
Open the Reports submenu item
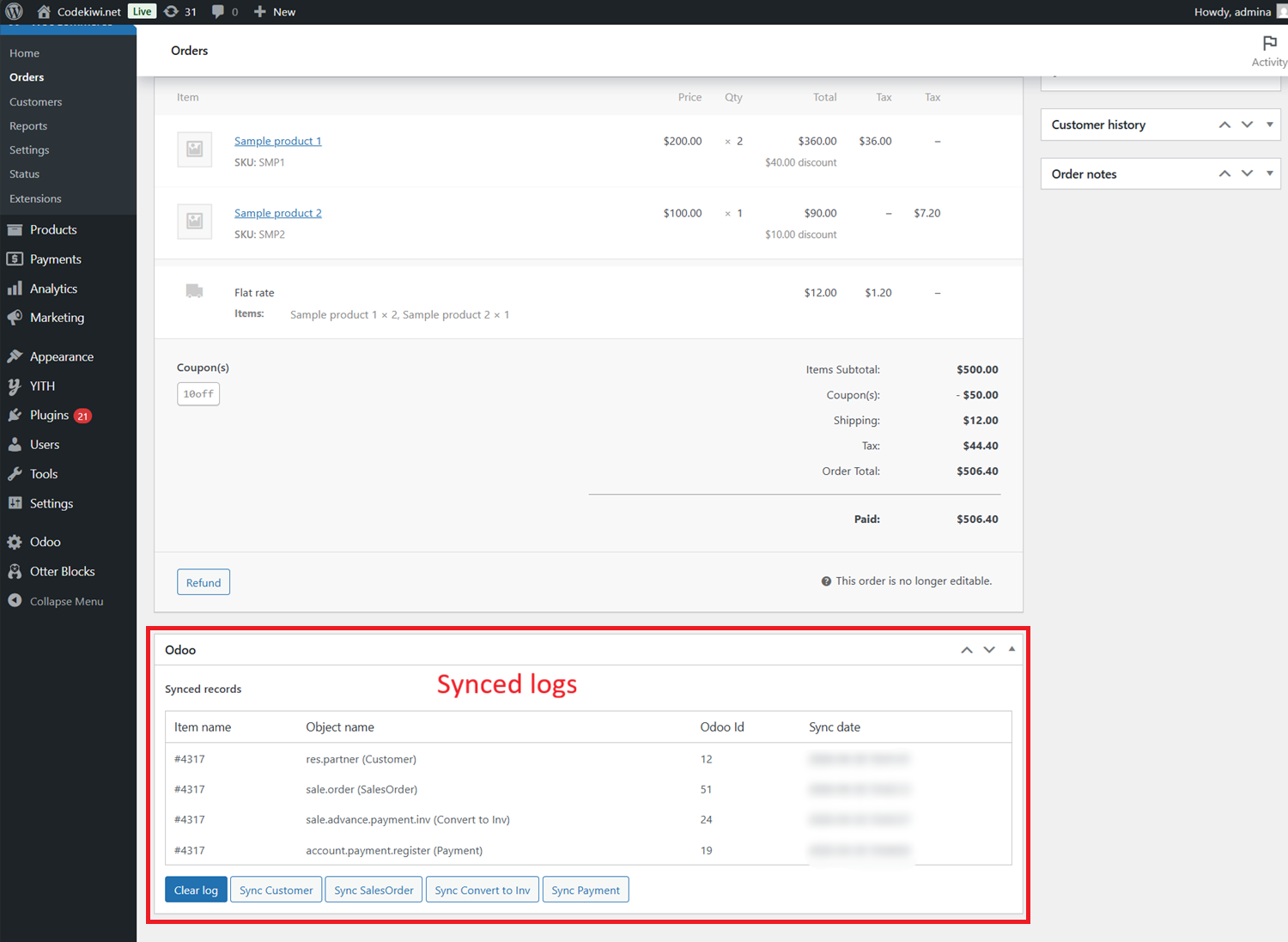point(28,125)
